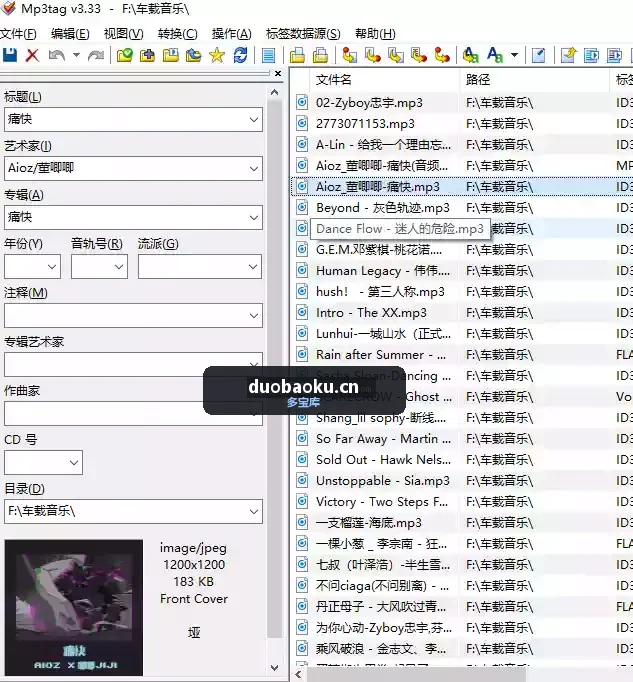Expand the Actions quick dropdown arrow
Screen dimensions: 633x682
pyautogui.click(x=515, y=55)
